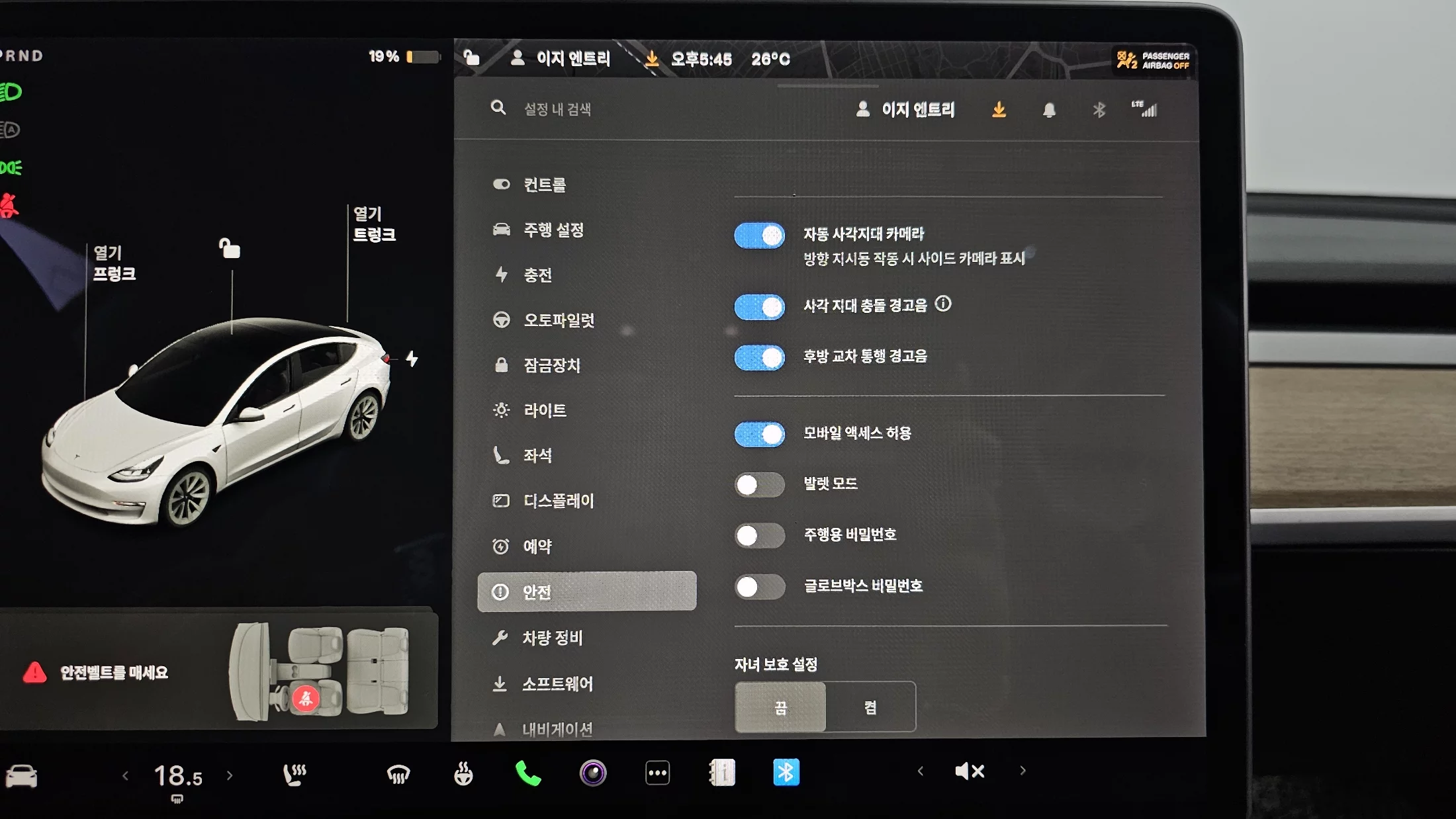Enable 발렛 모드 toggle
This screenshot has width=1456, height=819.
pyautogui.click(x=759, y=484)
